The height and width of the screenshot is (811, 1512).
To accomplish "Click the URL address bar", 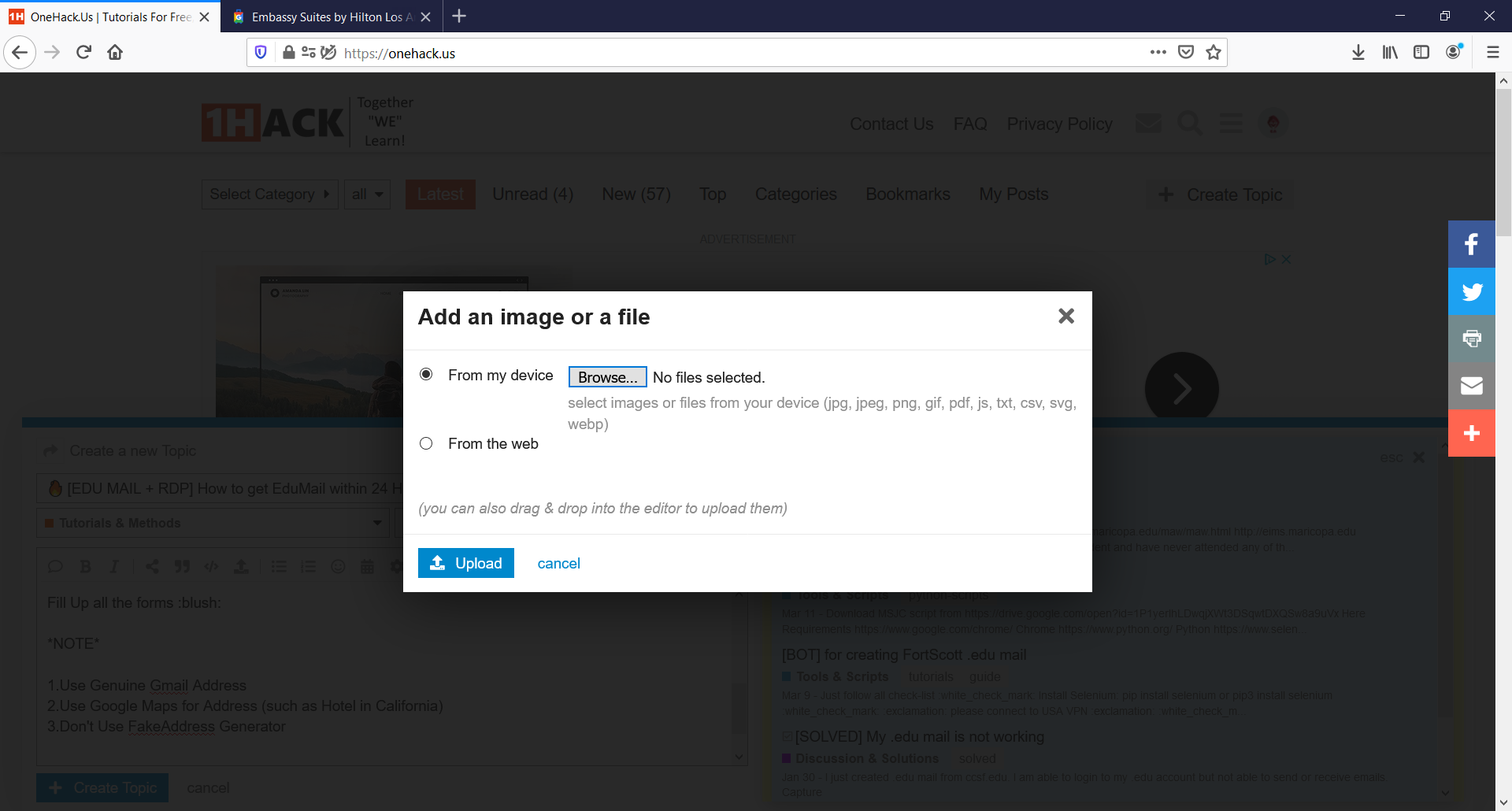I will pyautogui.click(x=709, y=53).
